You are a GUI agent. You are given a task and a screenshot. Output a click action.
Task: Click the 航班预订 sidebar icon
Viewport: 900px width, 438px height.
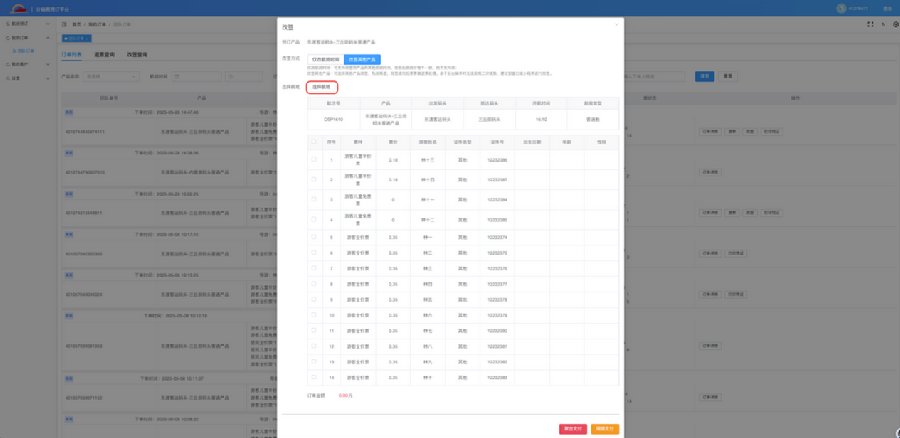coord(8,24)
